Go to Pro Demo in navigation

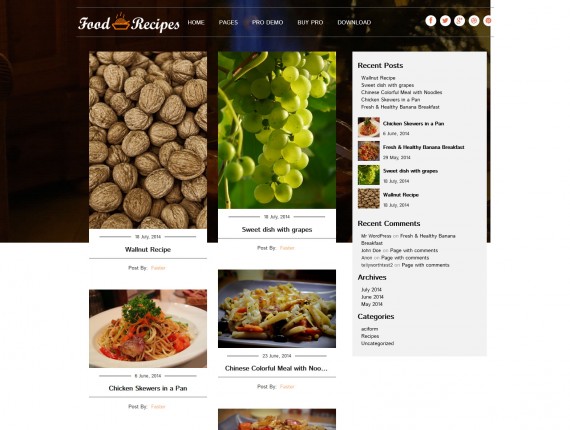click(x=268, y=23)
